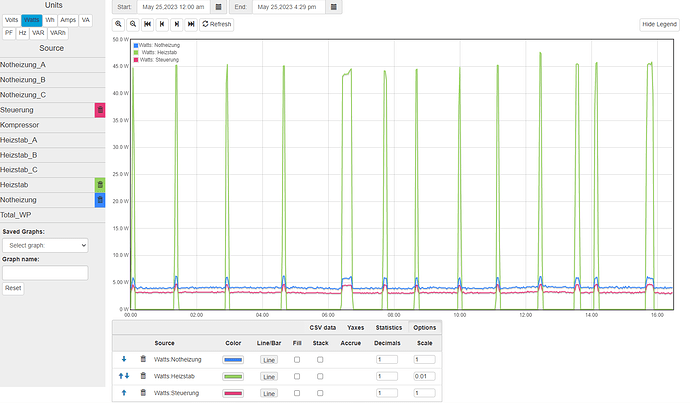Select Hz unit
Image resolution: width=690 pixels, height=404 pixels.
pos(22,33)
